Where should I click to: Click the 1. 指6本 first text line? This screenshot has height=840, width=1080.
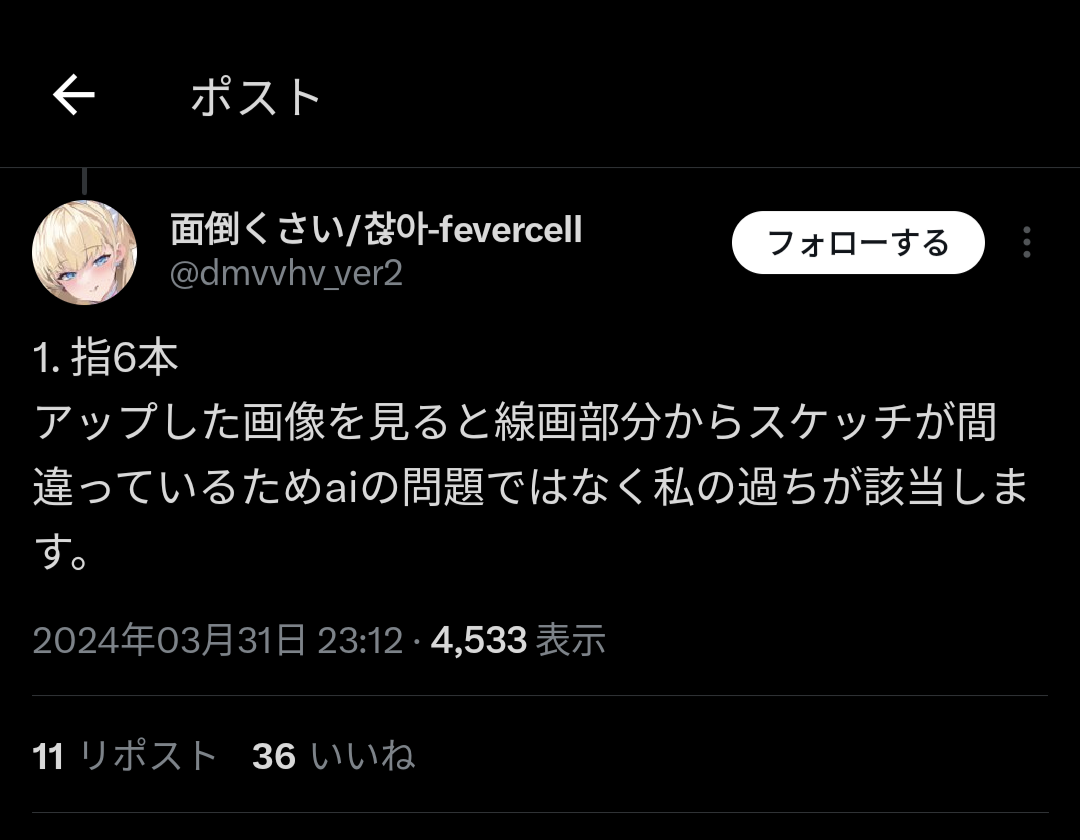click(x=105, y=358)
